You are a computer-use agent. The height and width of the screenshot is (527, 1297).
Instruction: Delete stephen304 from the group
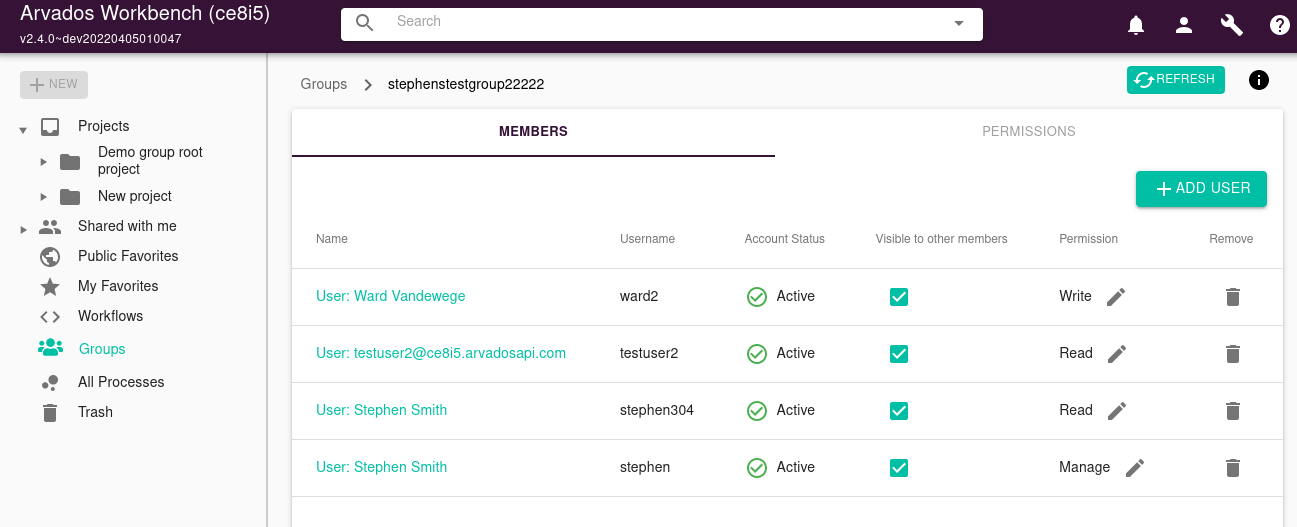tap(1233, 411)
